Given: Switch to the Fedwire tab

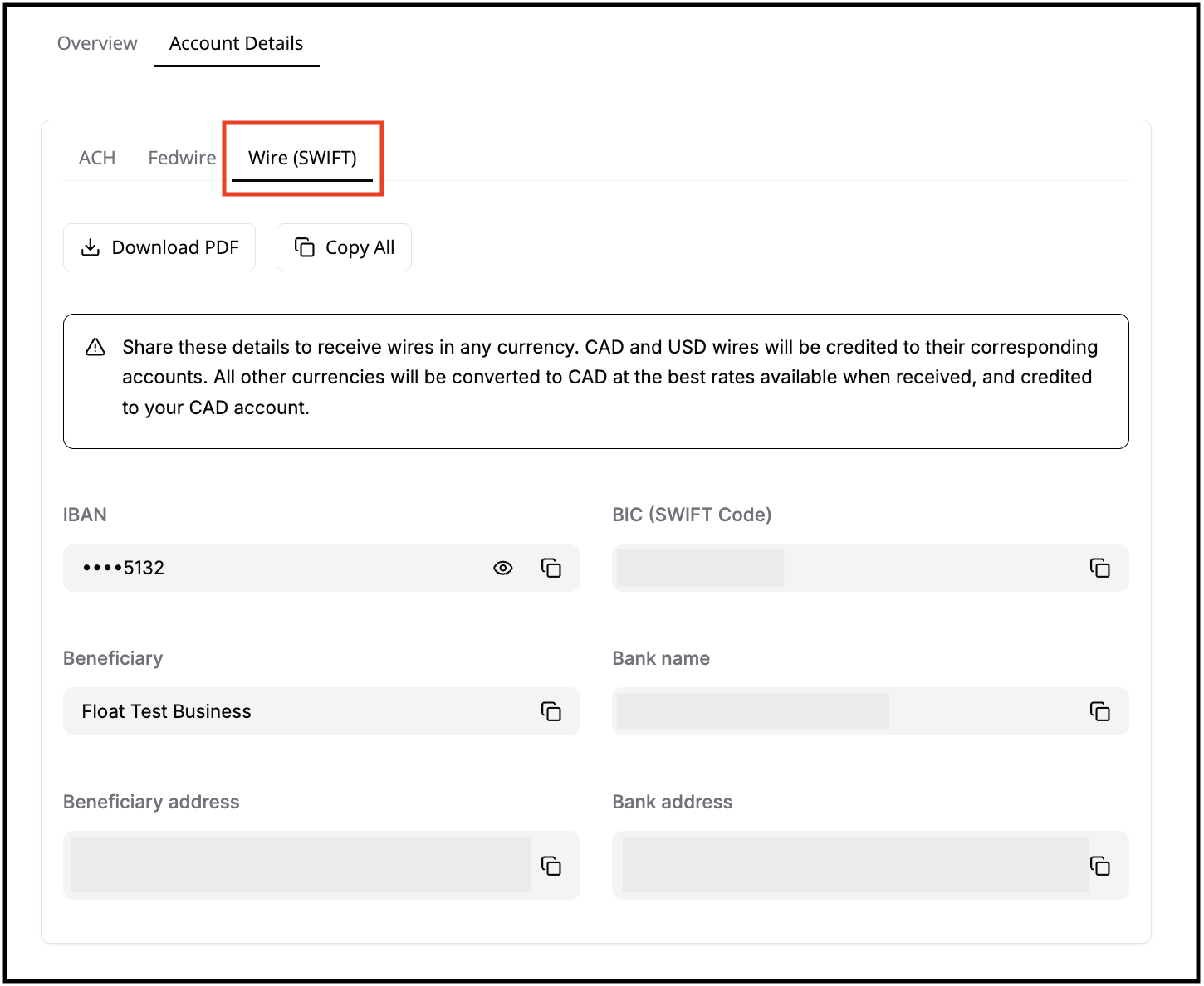Looking at the screenshot, I should (x=182, y=158).
